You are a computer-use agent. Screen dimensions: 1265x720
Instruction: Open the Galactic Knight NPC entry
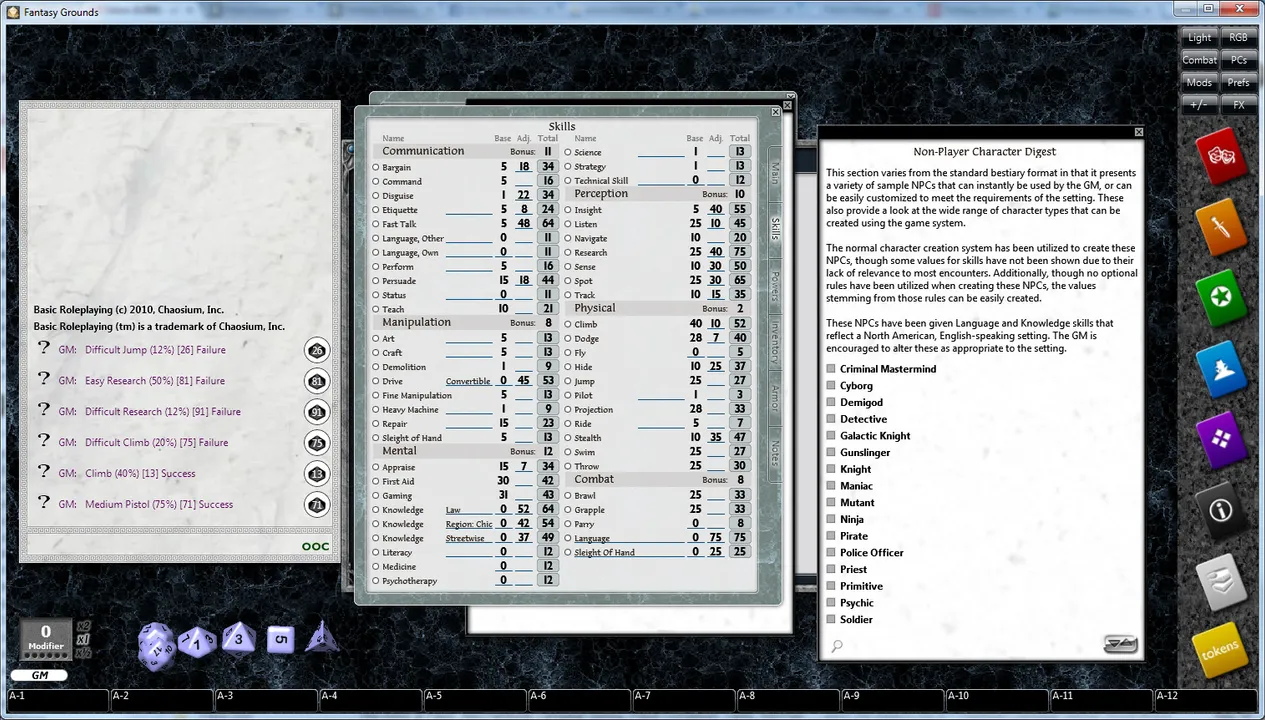(875, 436)
